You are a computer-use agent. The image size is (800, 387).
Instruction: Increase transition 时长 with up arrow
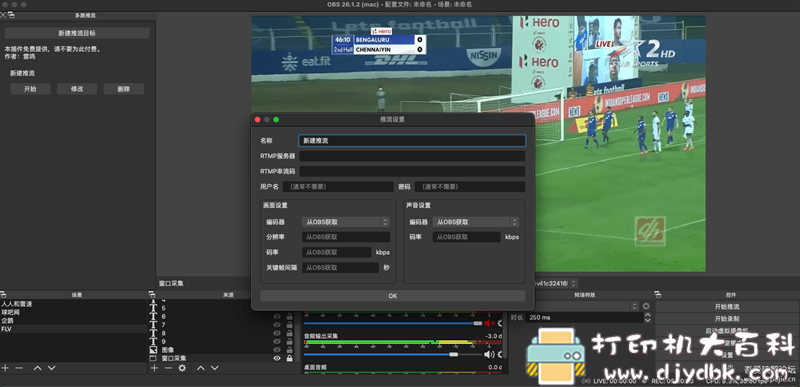[647, 315]
